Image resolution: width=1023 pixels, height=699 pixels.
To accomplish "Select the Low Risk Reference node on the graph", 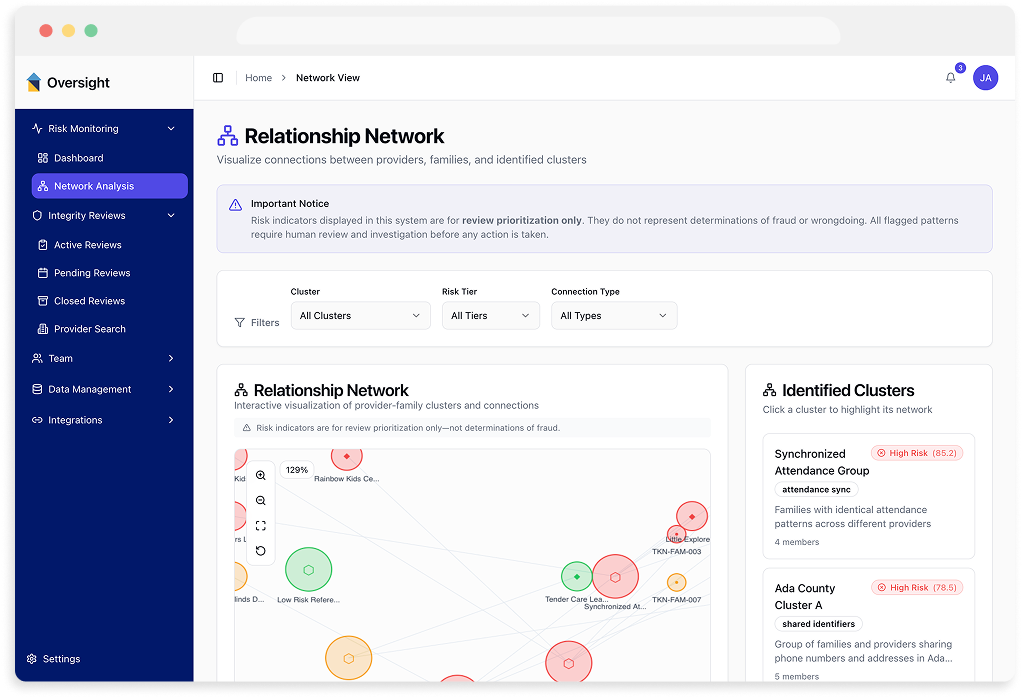I will [x=308, y=569].
